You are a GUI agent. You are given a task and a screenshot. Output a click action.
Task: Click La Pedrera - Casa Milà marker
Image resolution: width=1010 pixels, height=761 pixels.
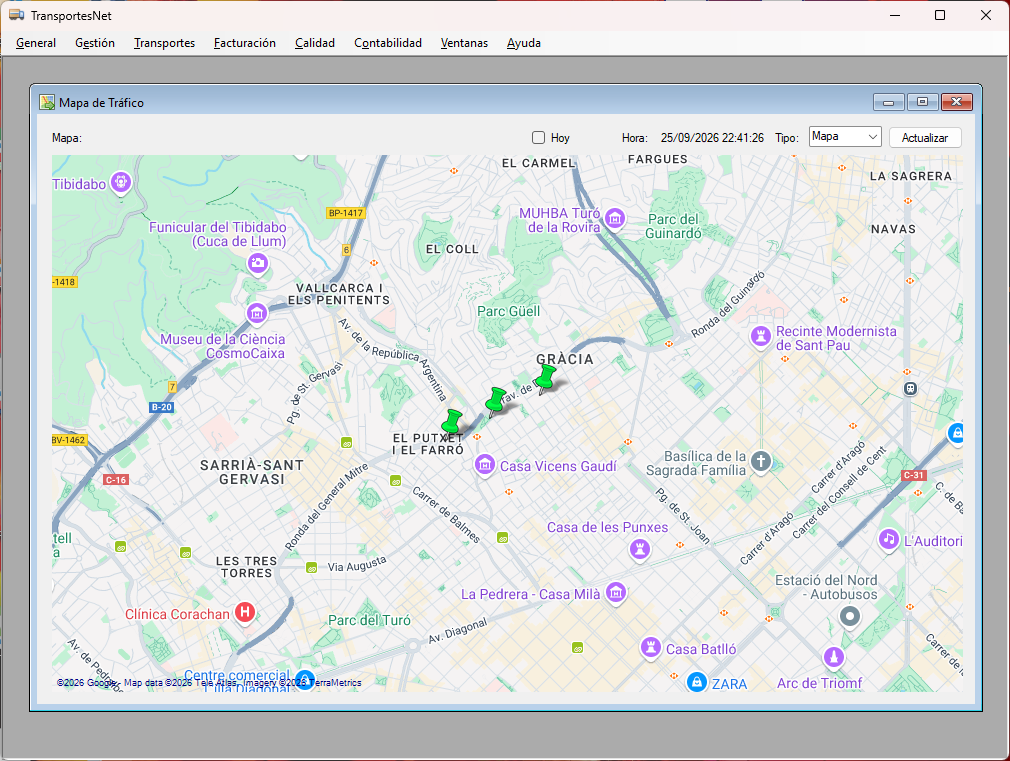pyautogui.click(x=616, y=592)
